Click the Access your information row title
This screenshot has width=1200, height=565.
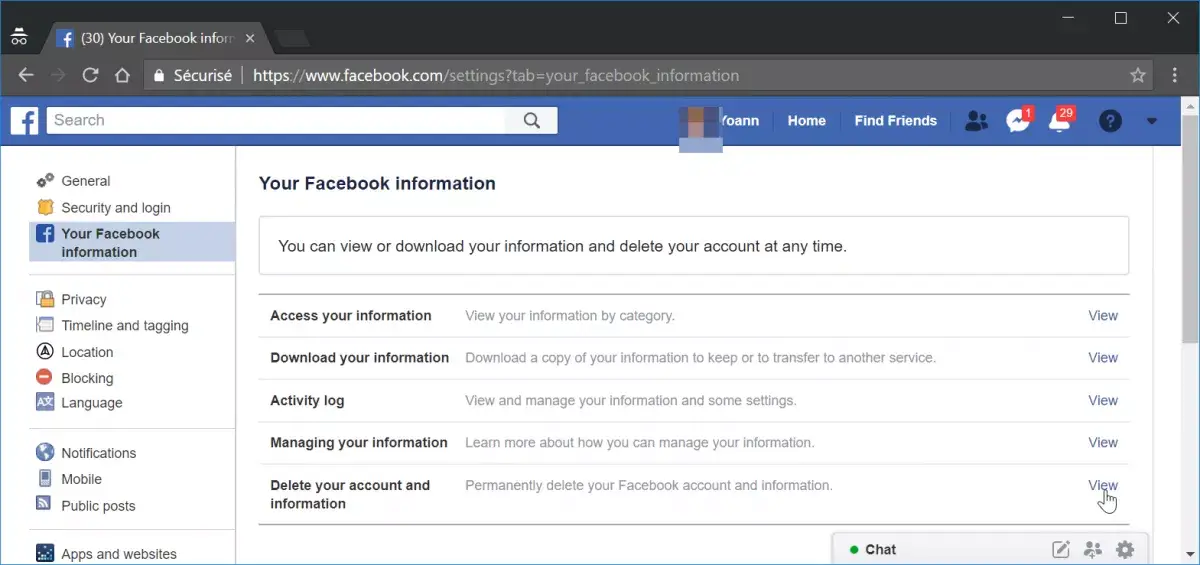pyautogui.click(x=351, y=315)
